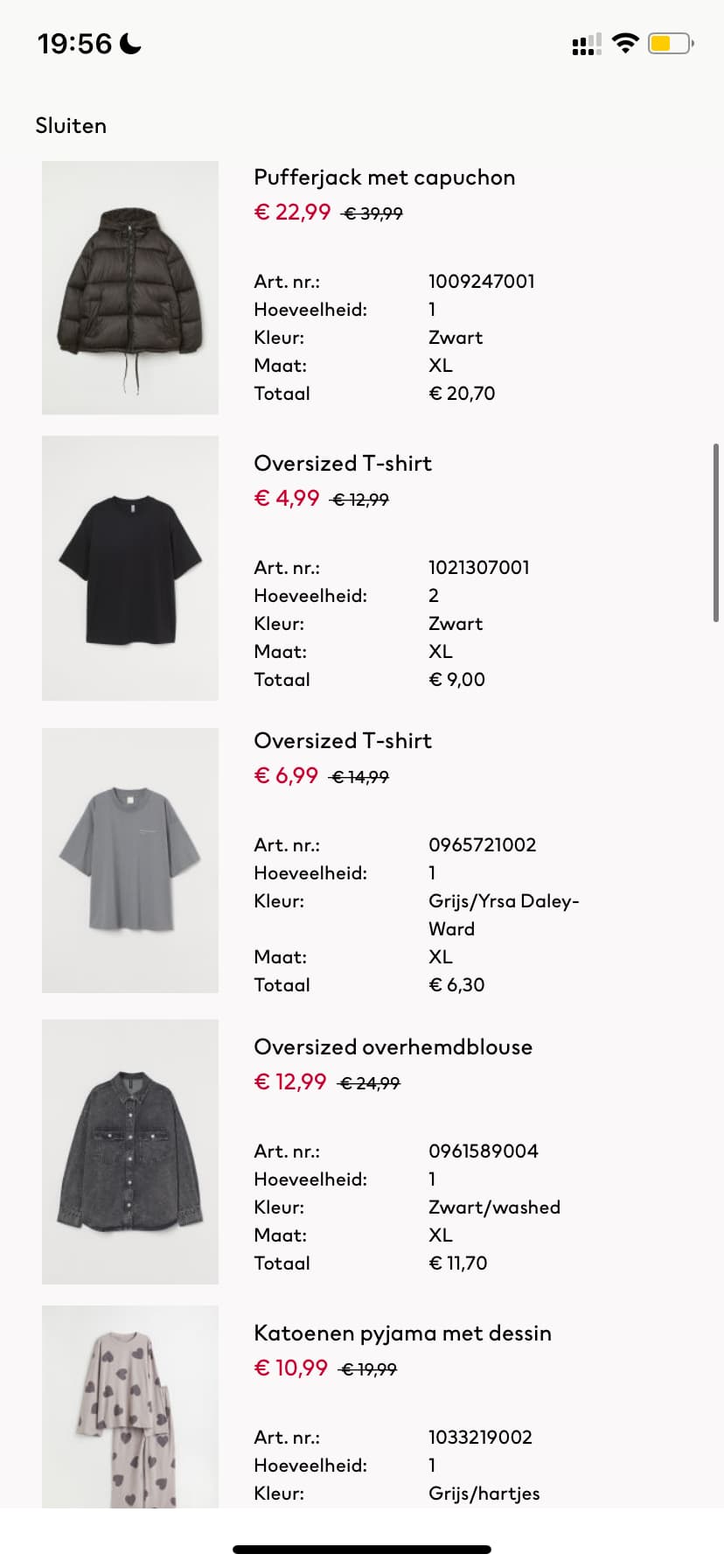Tap the Grijs/Yrsa Daley-Ward color value

pos(504,915)
